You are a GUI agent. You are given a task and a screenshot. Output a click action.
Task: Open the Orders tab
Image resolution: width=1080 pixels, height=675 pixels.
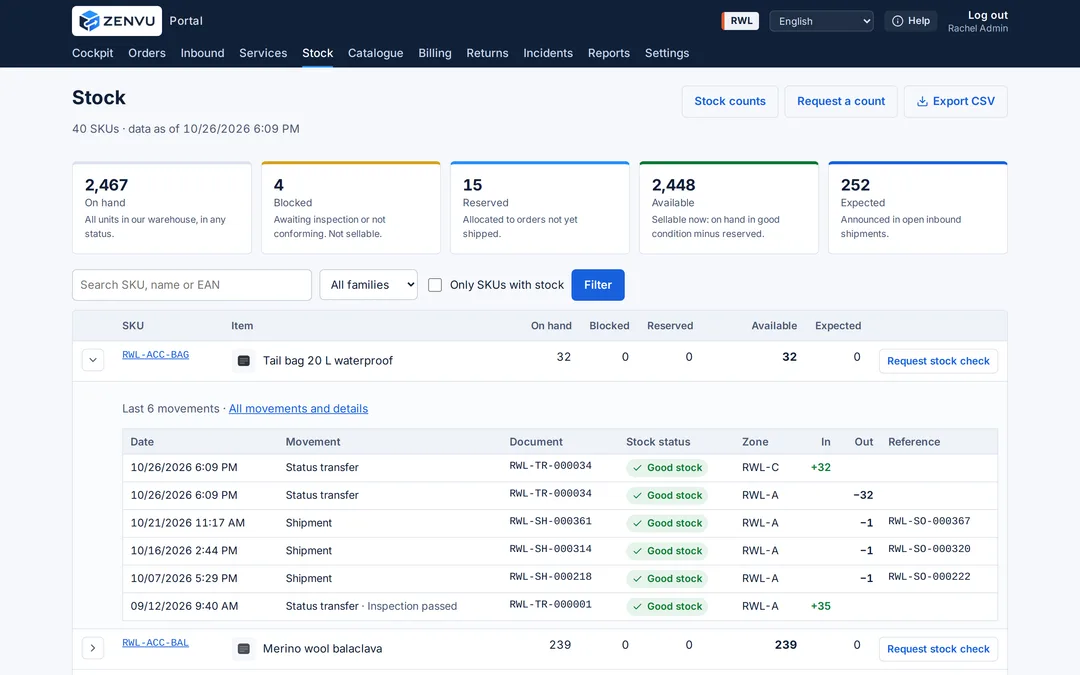(x=147, y=53)
